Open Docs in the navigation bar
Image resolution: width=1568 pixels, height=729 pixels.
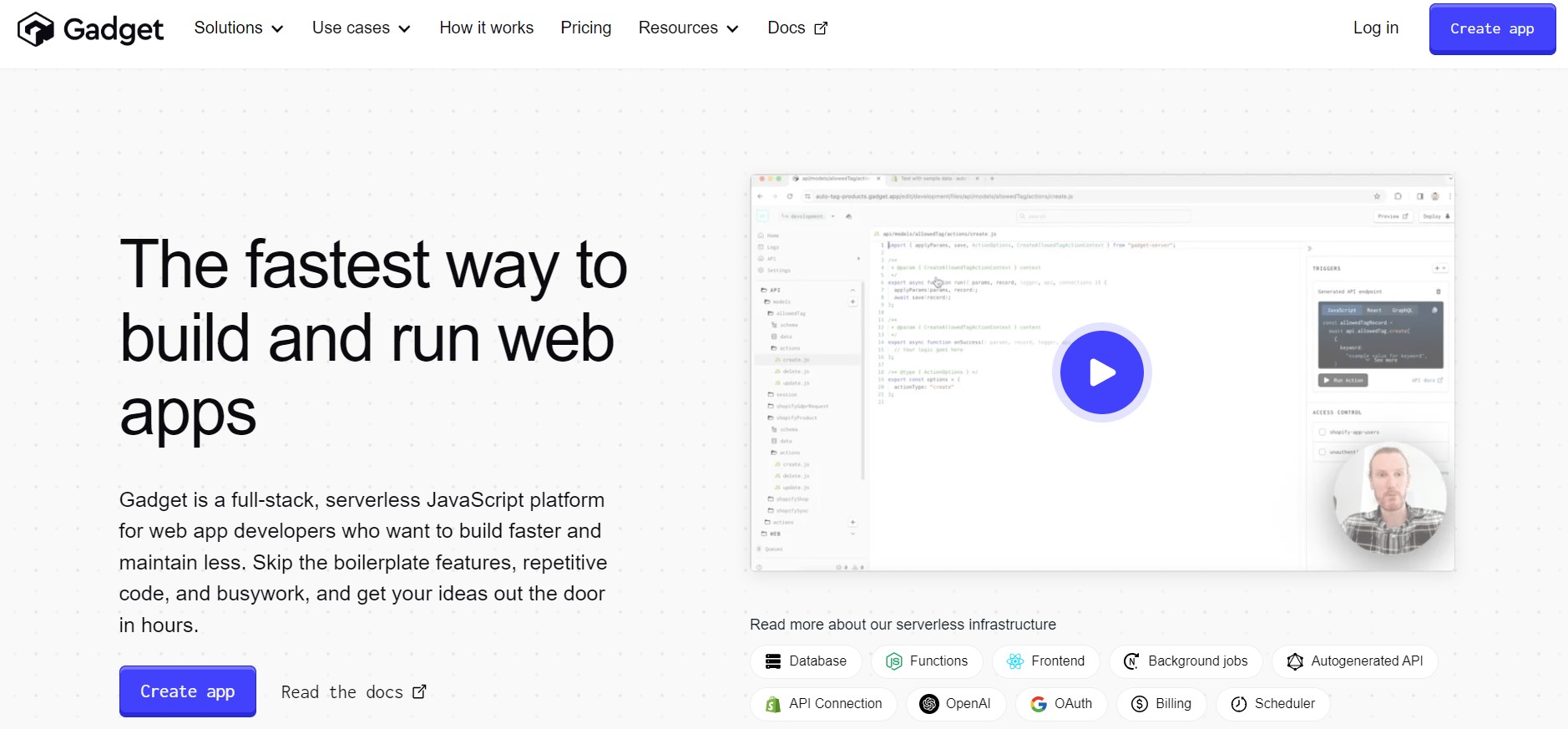[797, 28]
